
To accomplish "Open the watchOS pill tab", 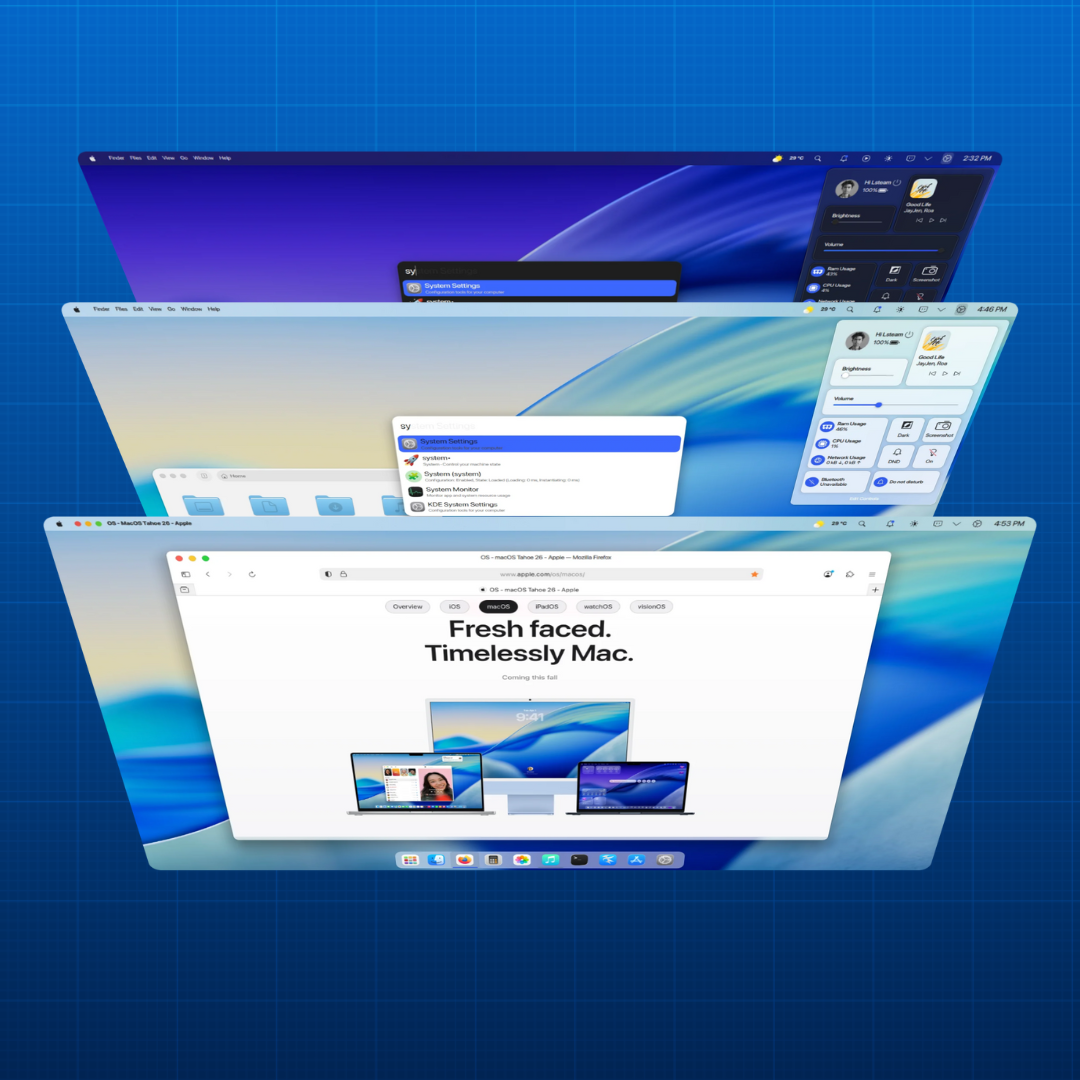I will 598,607.
